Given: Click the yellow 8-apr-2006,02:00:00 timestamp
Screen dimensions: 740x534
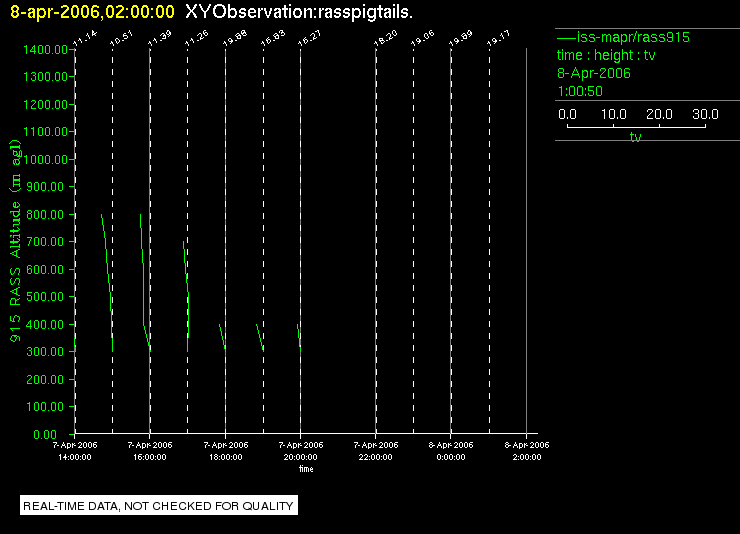Looking at the screenshot, I should 92,12.
